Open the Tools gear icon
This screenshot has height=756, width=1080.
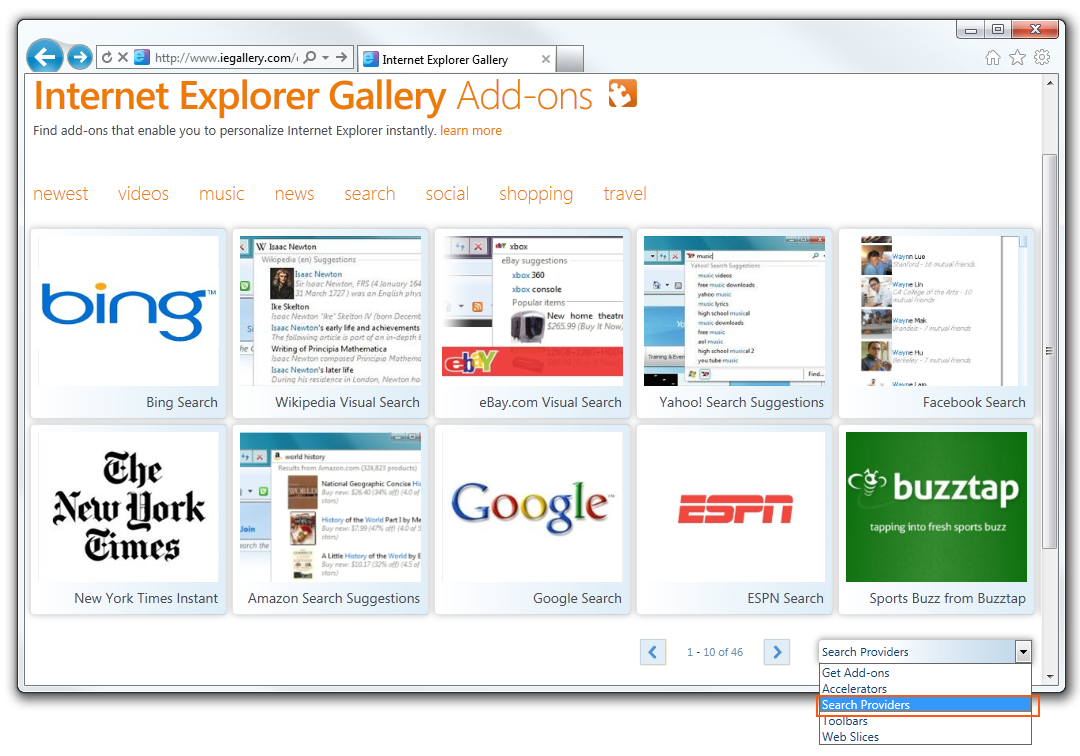[1042, 57]
